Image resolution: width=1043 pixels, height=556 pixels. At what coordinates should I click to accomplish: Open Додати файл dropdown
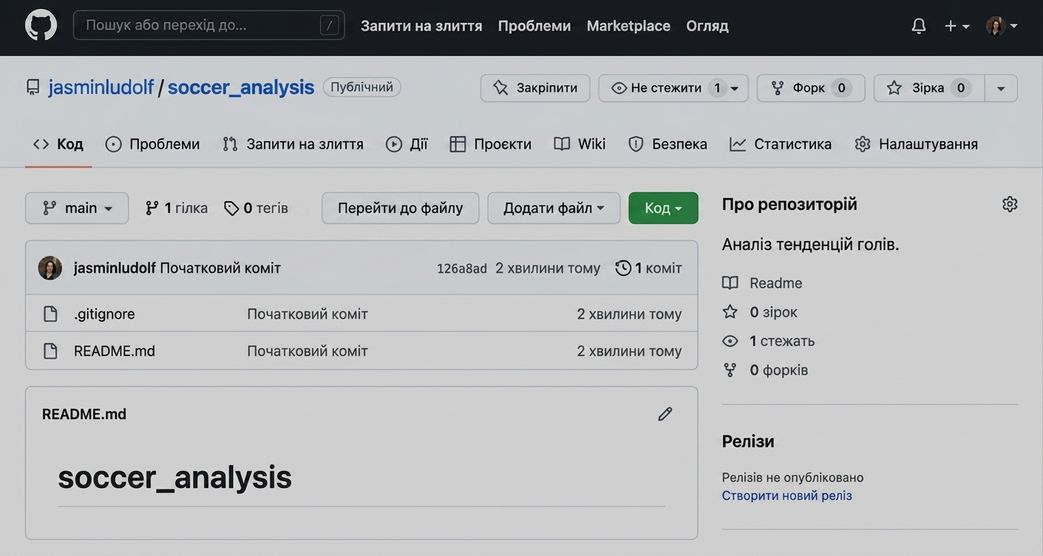point(553,208)
